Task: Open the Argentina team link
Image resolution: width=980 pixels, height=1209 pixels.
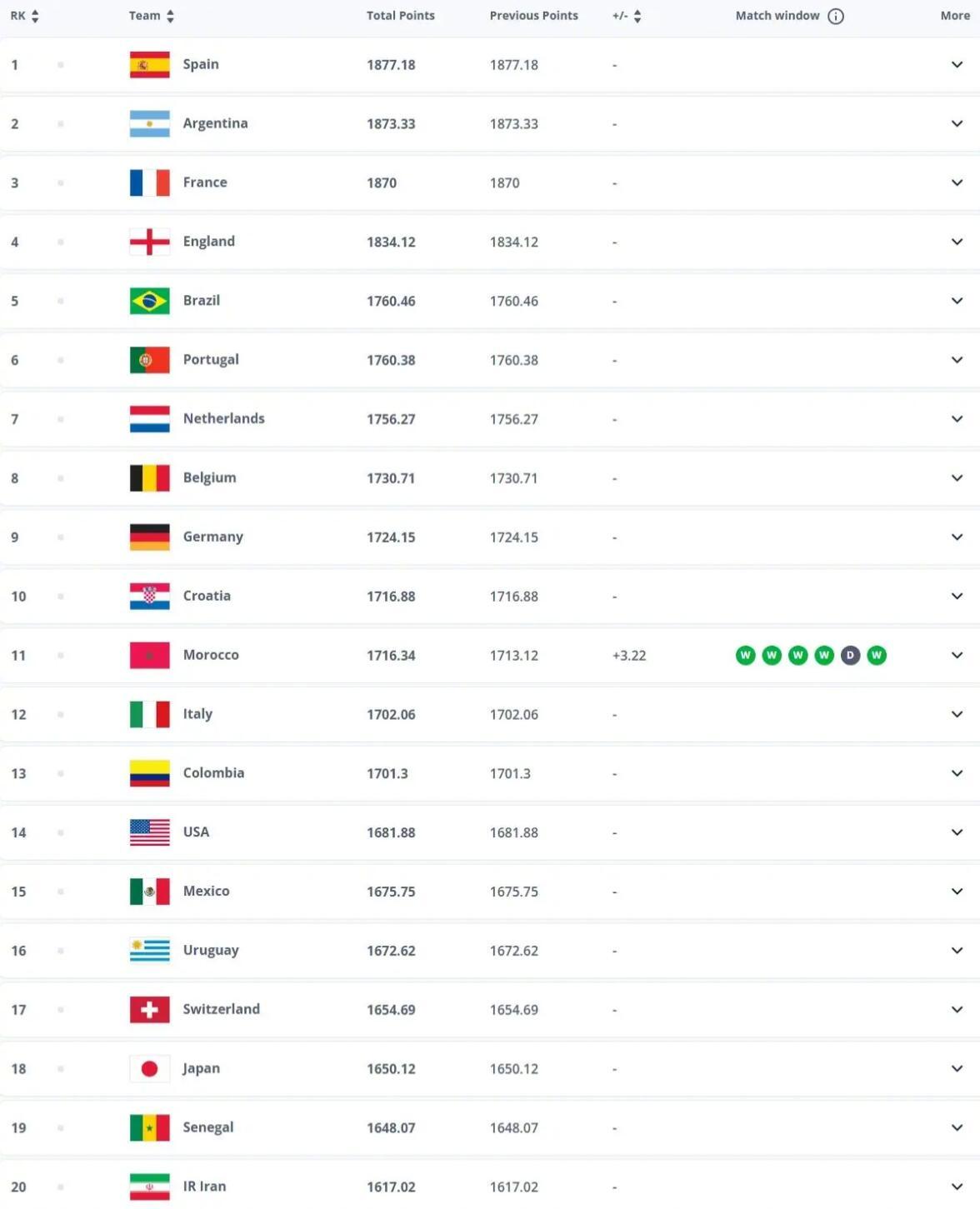Action: [215, 123]
